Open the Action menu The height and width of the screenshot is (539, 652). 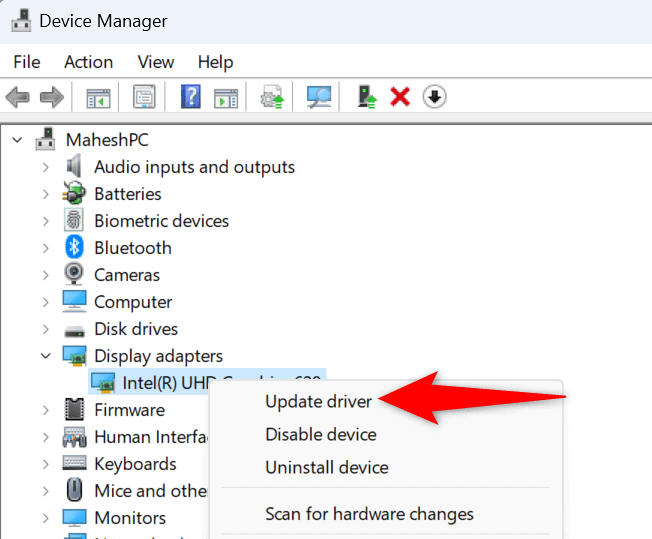89,62
